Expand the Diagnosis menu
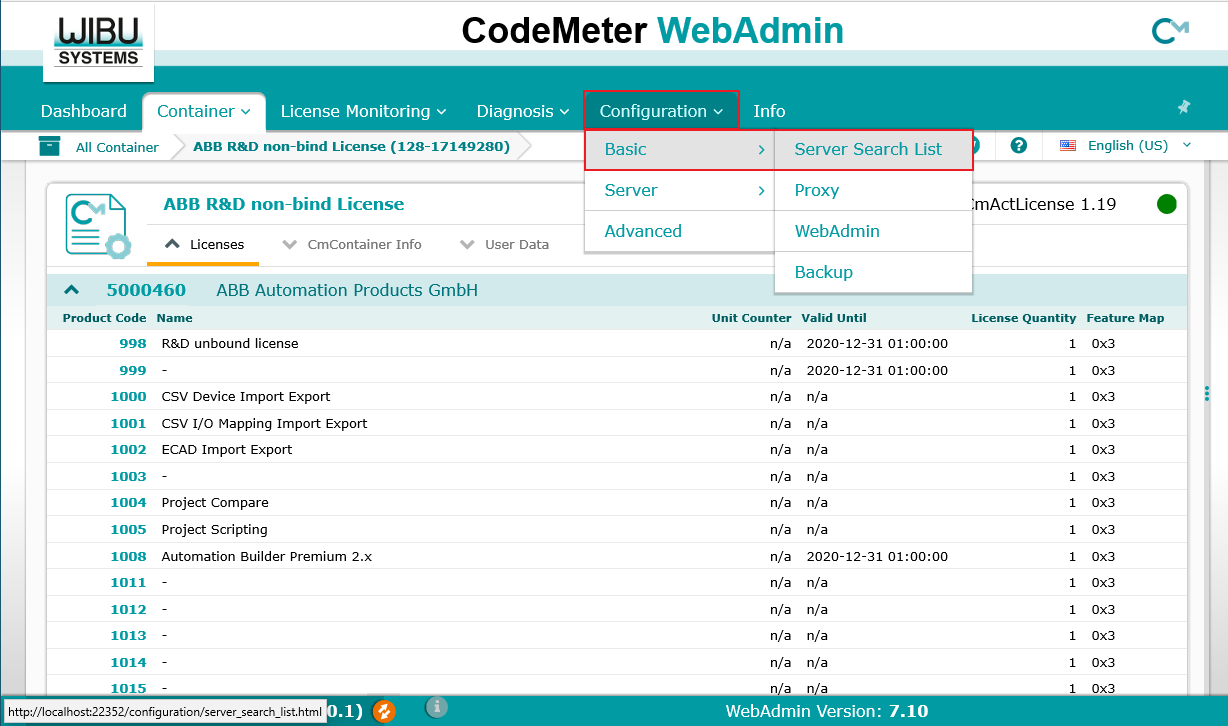1228x726 pixels. click(x=522, y=111)
